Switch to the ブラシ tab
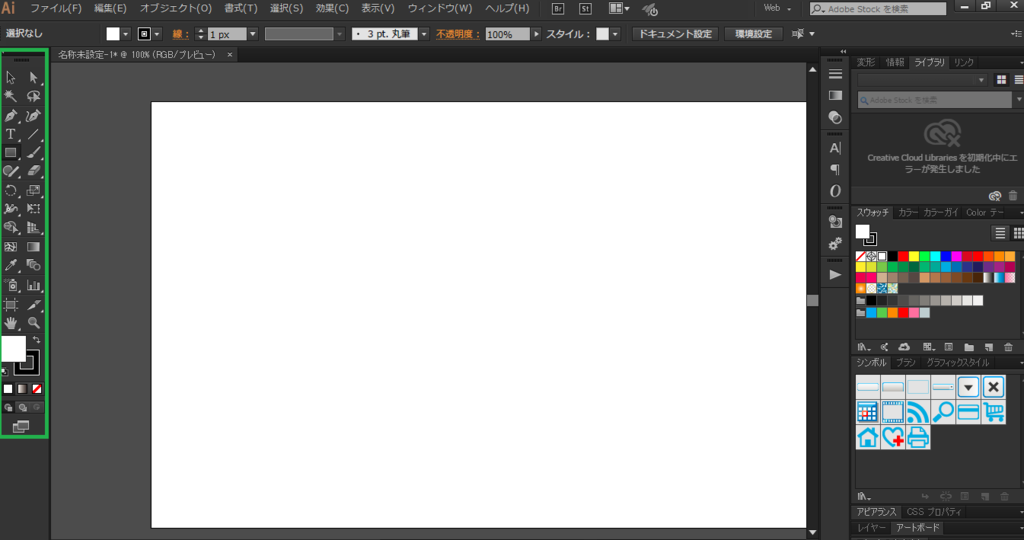This screenshot has height=540, width=1024. (x=905, y=362)
